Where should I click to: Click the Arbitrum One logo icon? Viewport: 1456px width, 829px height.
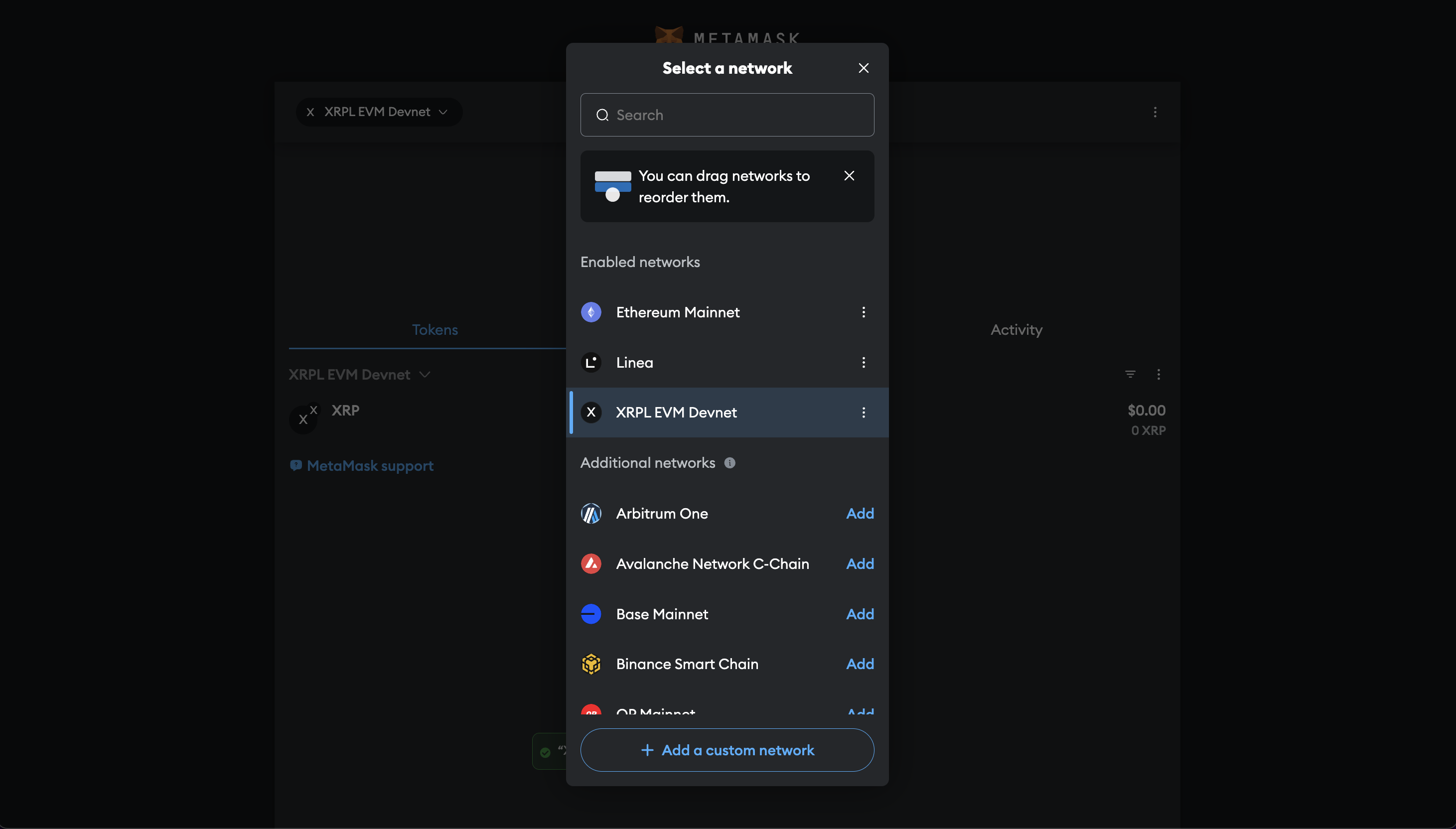point(591,514)
